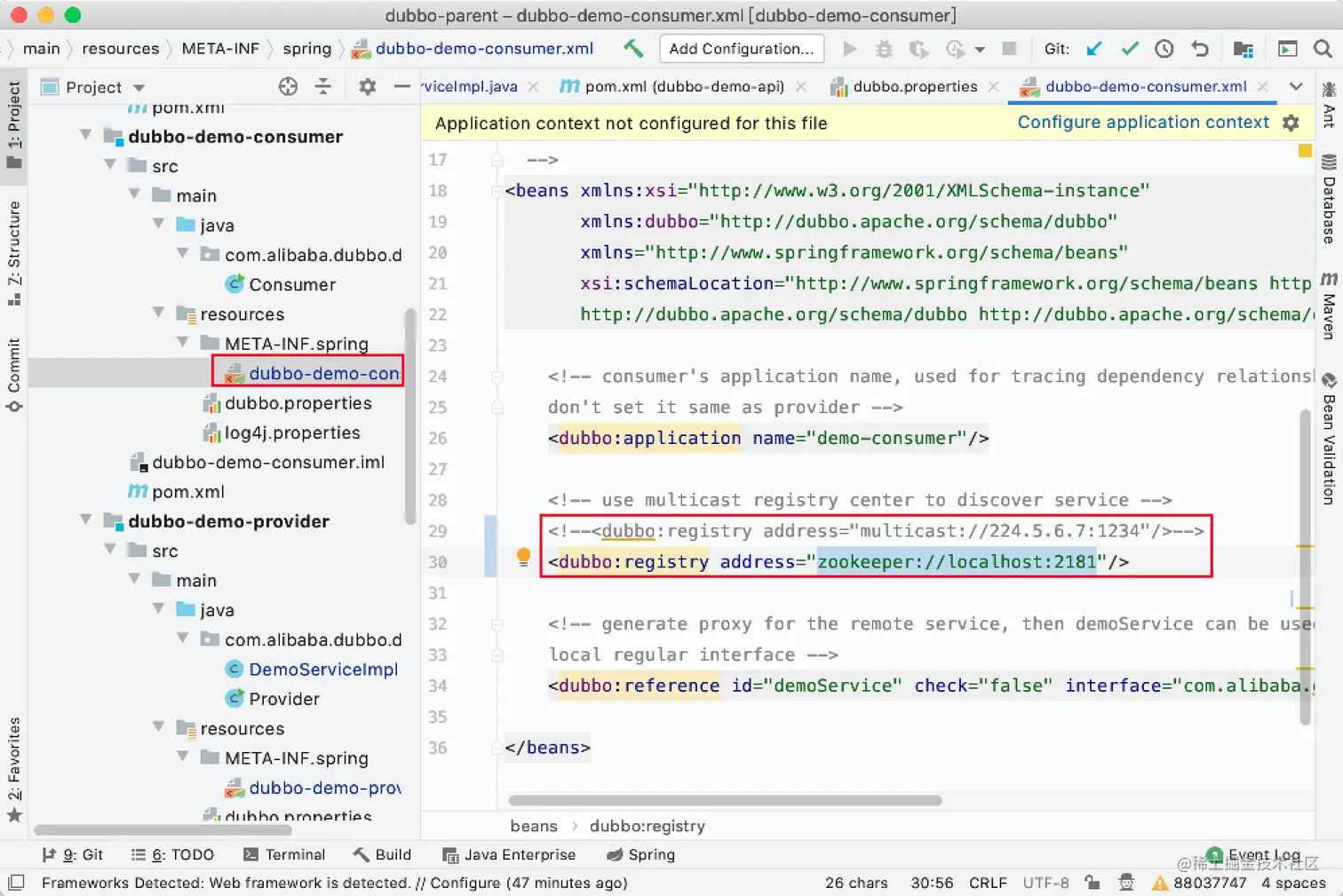Click the Git Rollback arrow icon
The width and height of the screenshot is (1343, 896).
point(1200,49)
